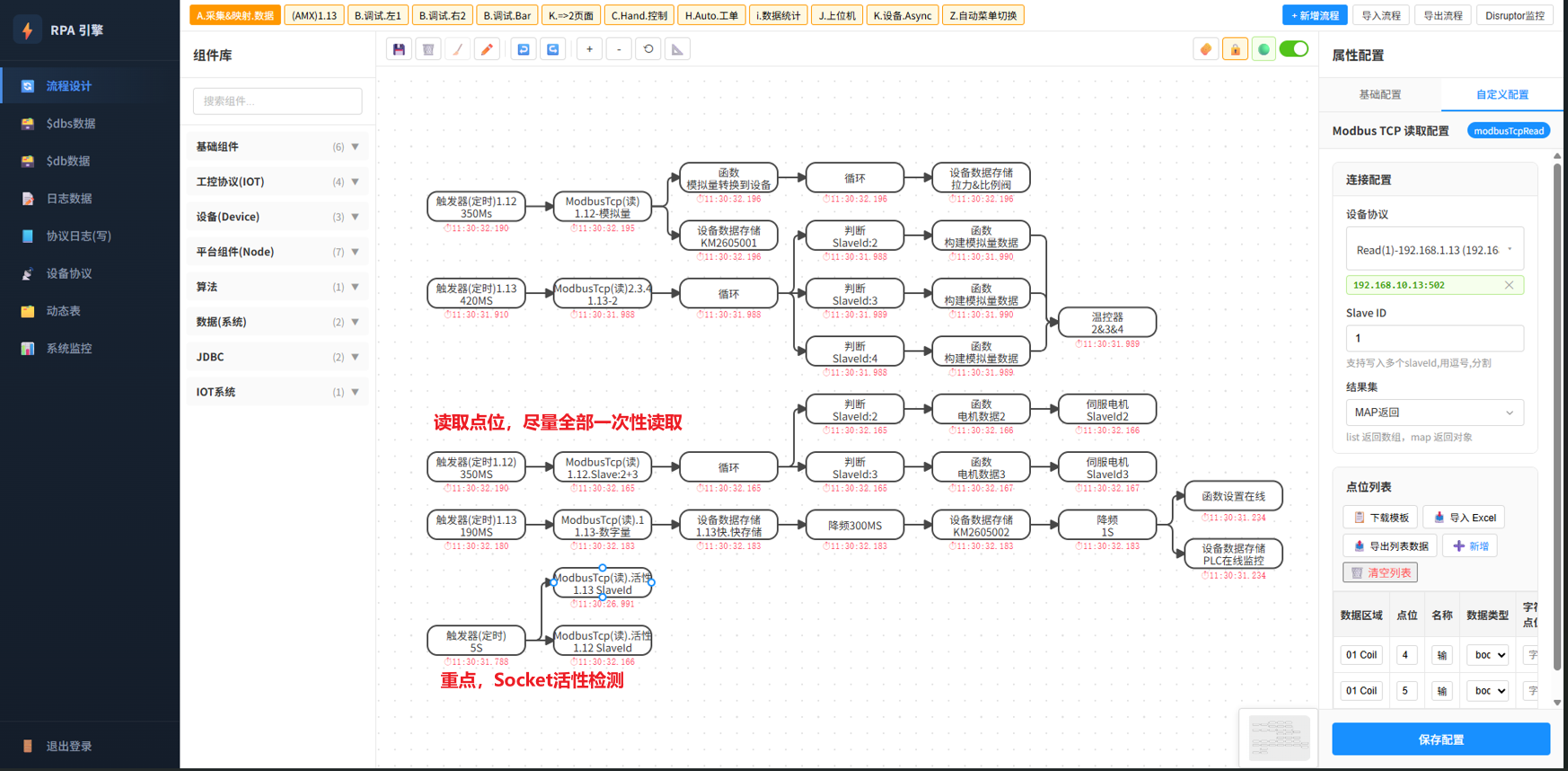
Task: Open the 结果集 MAP返回 dropdown
Action: pos(1434,412)
